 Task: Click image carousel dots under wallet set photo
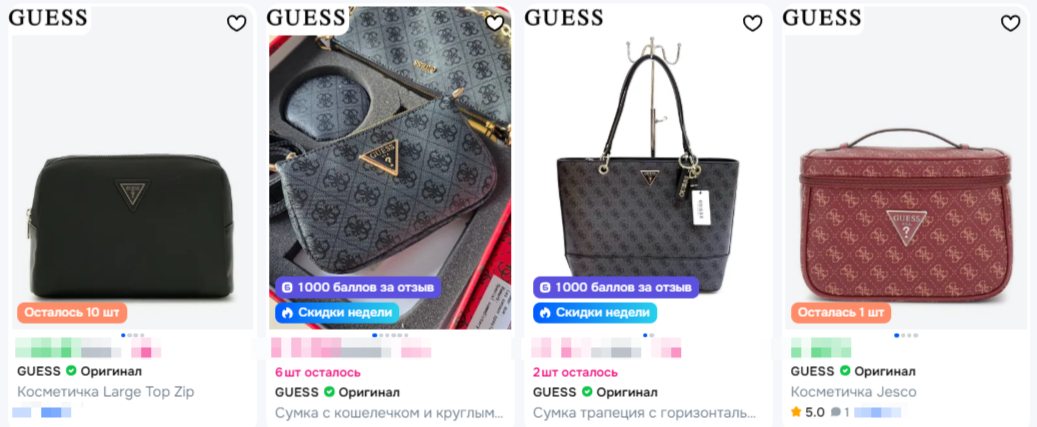pos(389,335)
